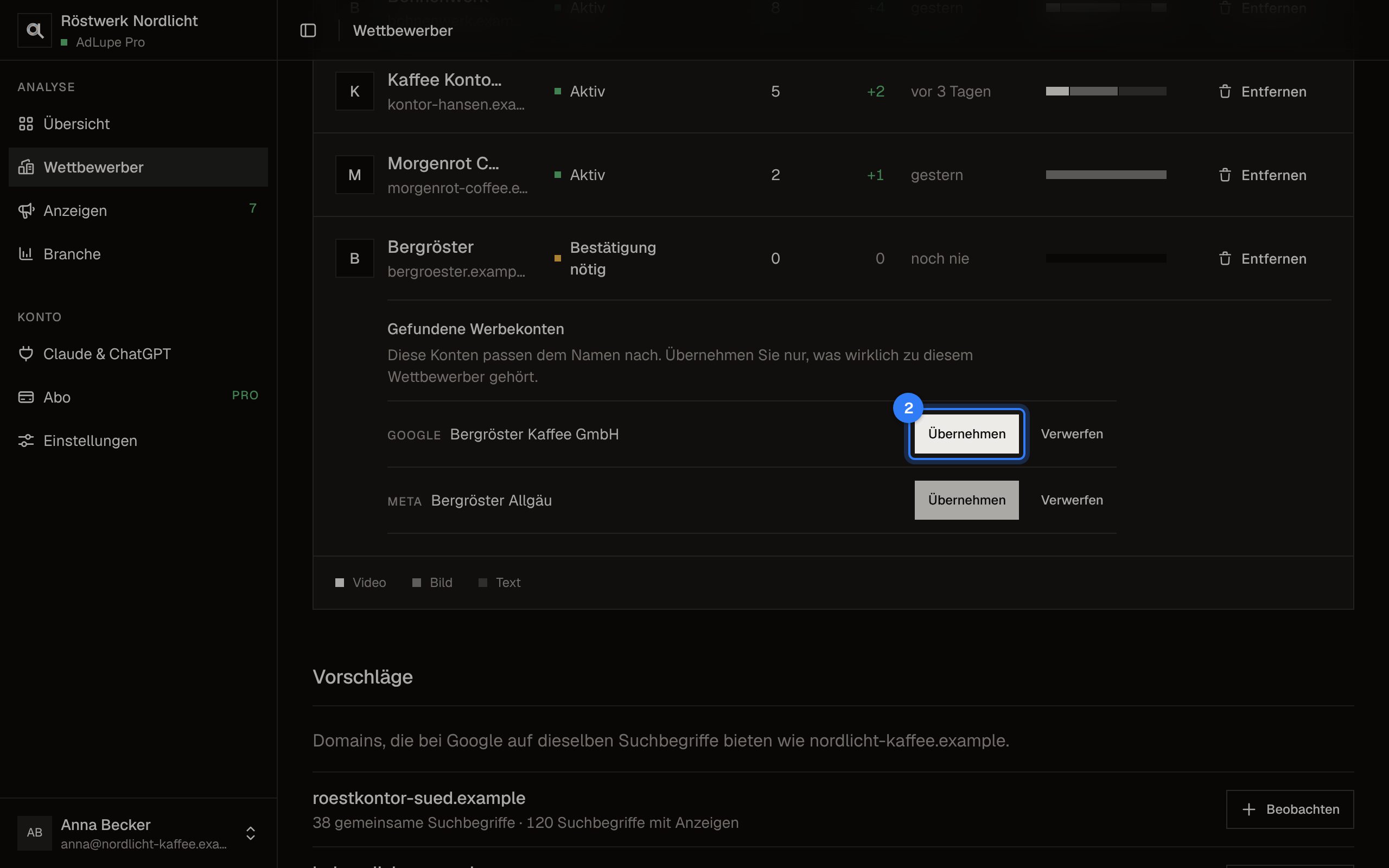Click the Text legend swatch
Viewport: 1389px width, 868px height.
(483, 583)
